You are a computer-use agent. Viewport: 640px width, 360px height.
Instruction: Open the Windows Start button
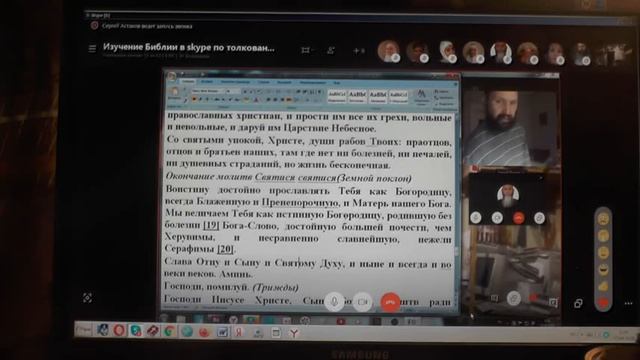point(83,329)
